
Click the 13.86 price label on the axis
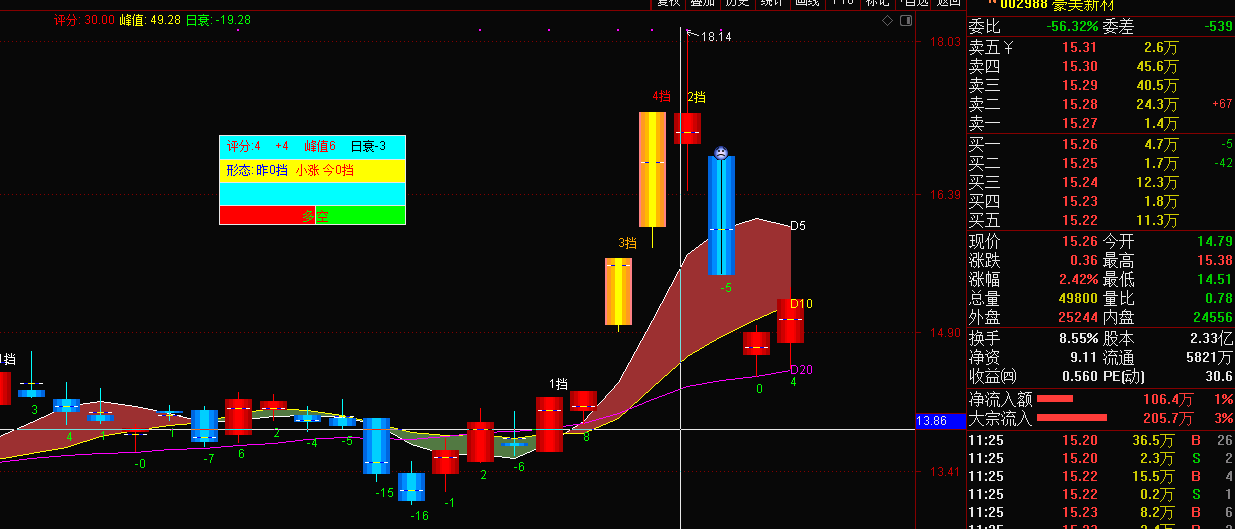(x=940, y=422)
